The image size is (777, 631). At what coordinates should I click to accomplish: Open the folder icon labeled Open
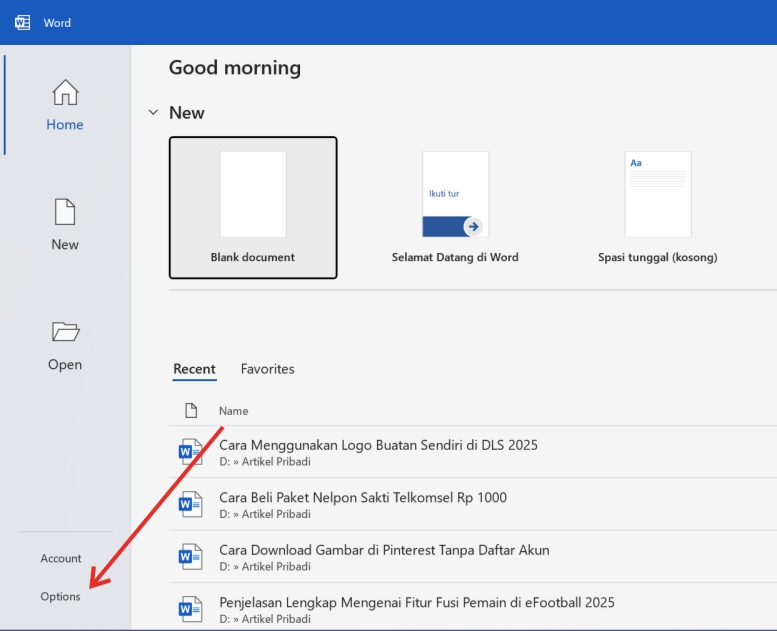(x=65, y=332)
